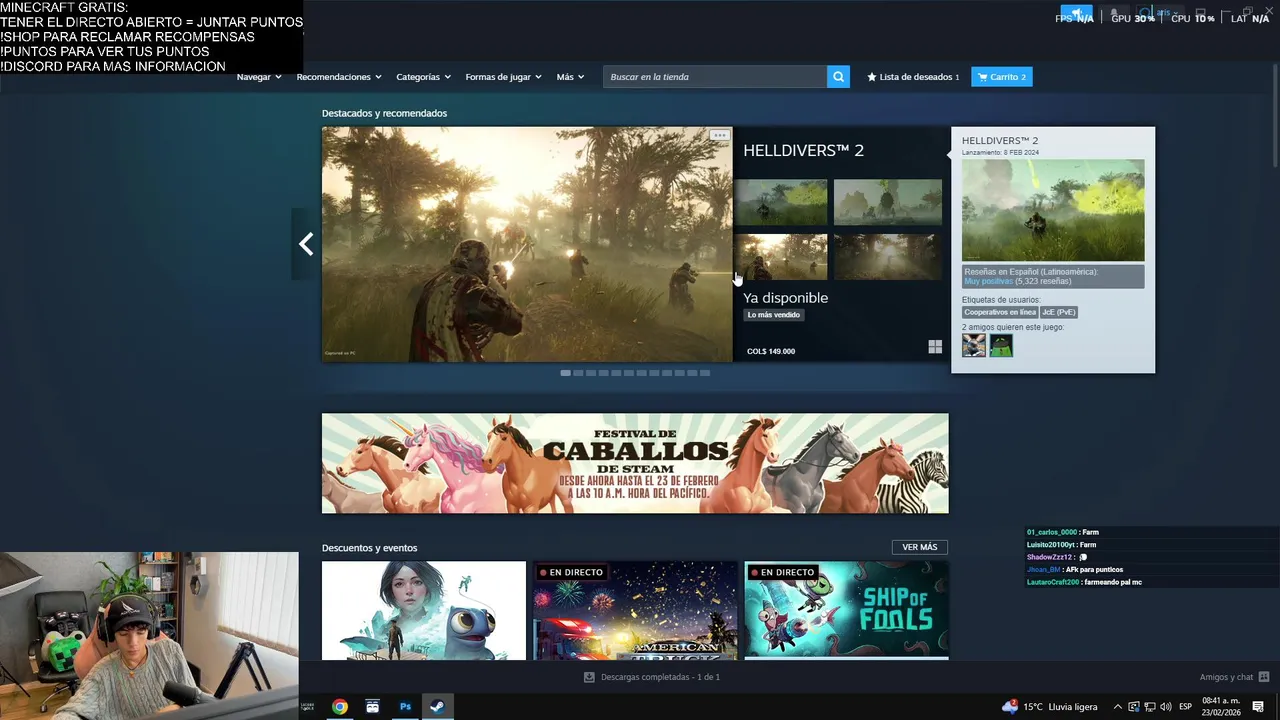Click the Lo más vendido label
The height and width of the screenshot is (720, 1280).
coord(774,315)
